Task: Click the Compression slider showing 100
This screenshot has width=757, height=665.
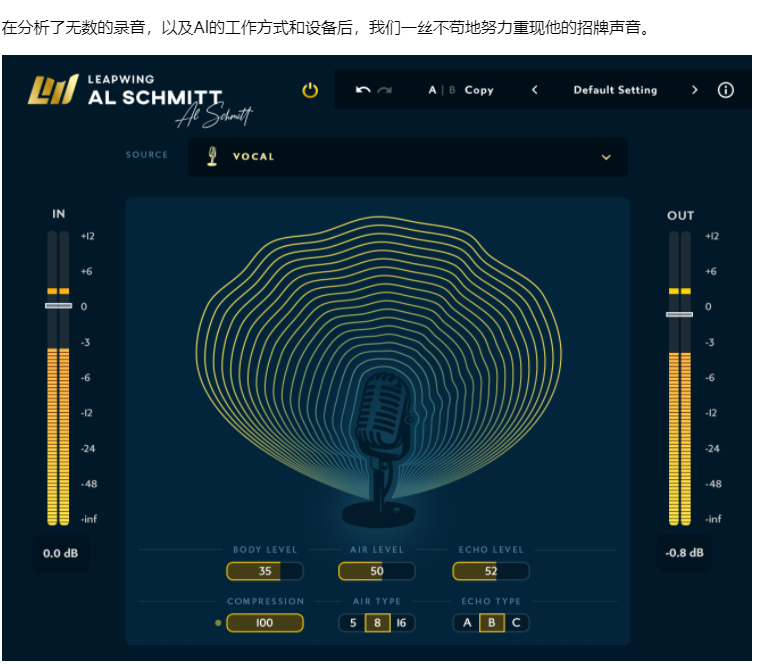Action: pyautogui.click(x=265, y=623)
